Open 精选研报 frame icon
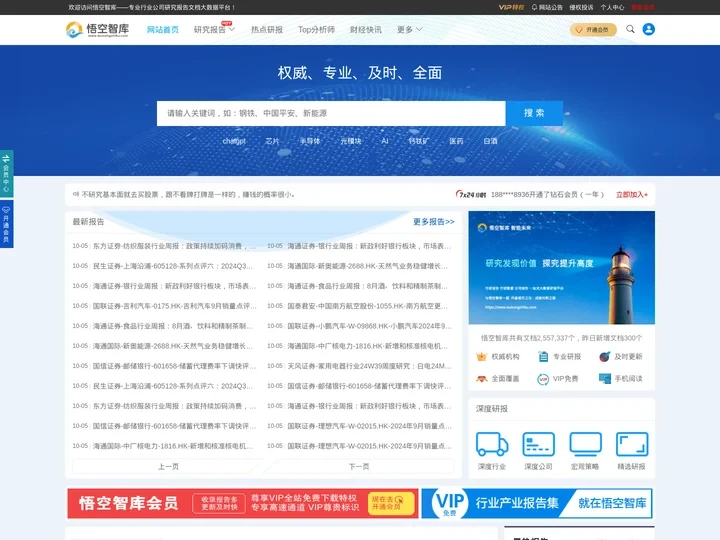This screenshot has height=540, width=720. [632, 444]
